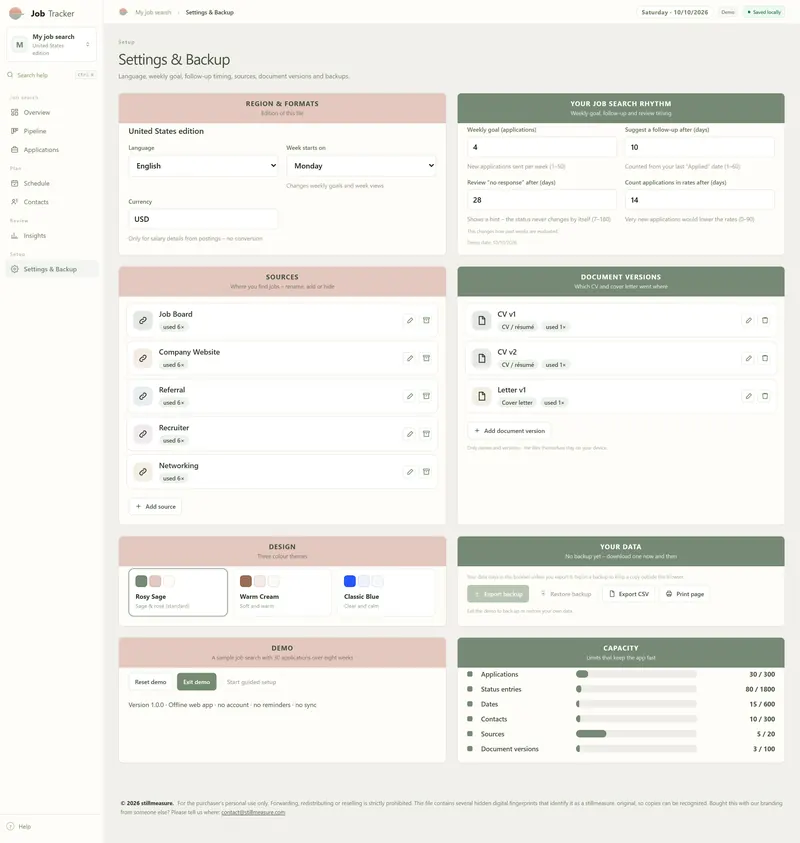The height and width of the screenshot is (843, 800).
Task: Click the Job Board link icon
Action: click(143, 320)
